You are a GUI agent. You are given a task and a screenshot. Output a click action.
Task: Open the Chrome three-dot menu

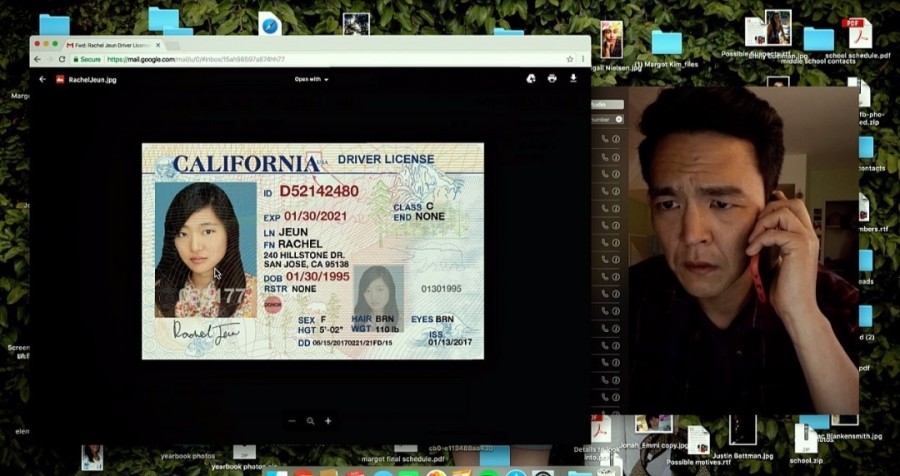(583, 59)
